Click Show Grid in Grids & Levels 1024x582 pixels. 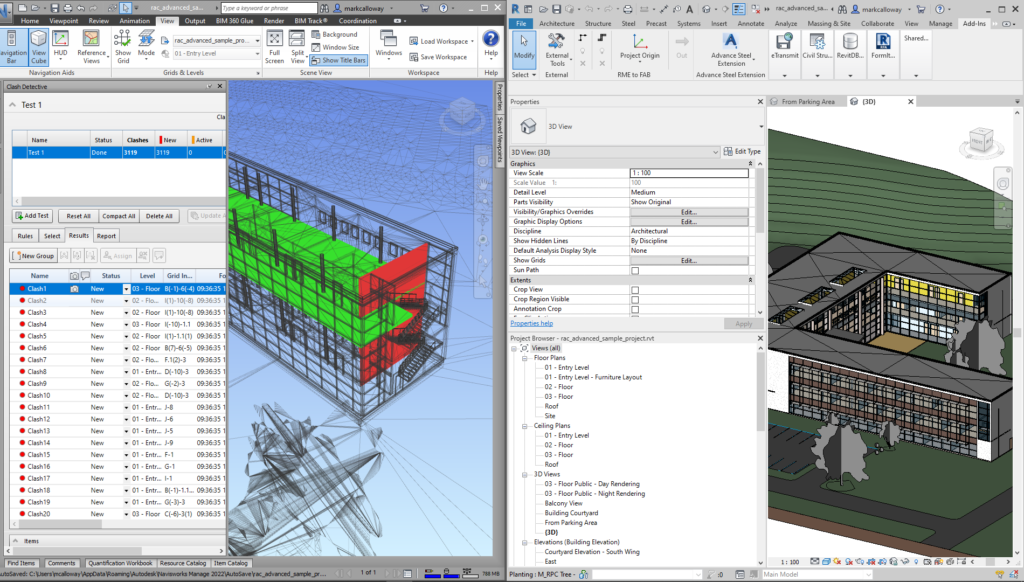click(123, 47)
